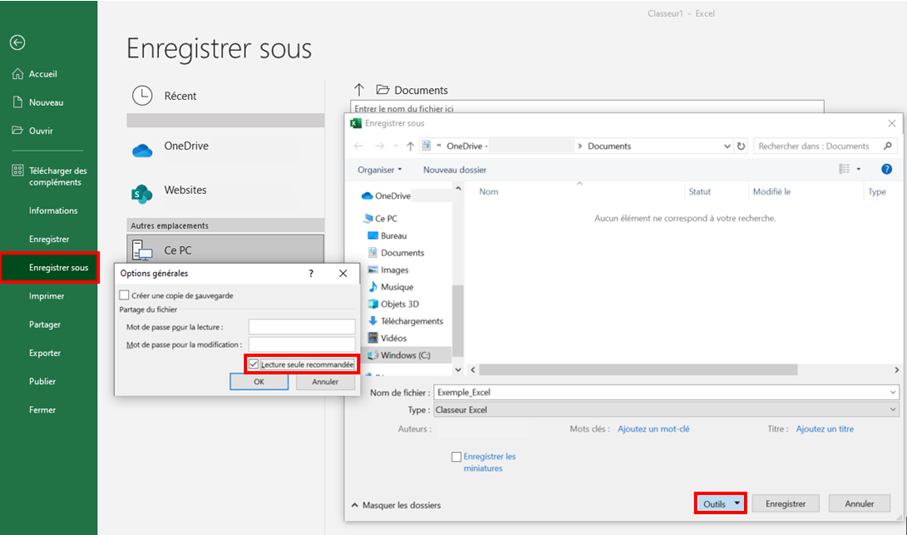Go to Informations
The image size is (907, 535).
coord(53,211)
